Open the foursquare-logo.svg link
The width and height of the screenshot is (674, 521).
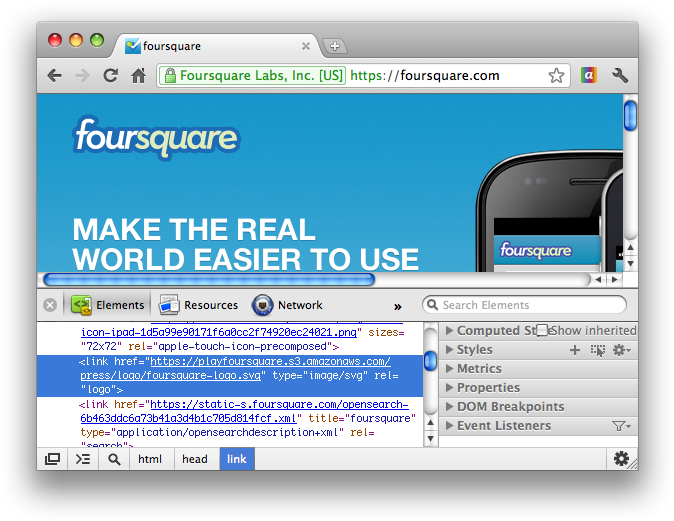[235, 368]
